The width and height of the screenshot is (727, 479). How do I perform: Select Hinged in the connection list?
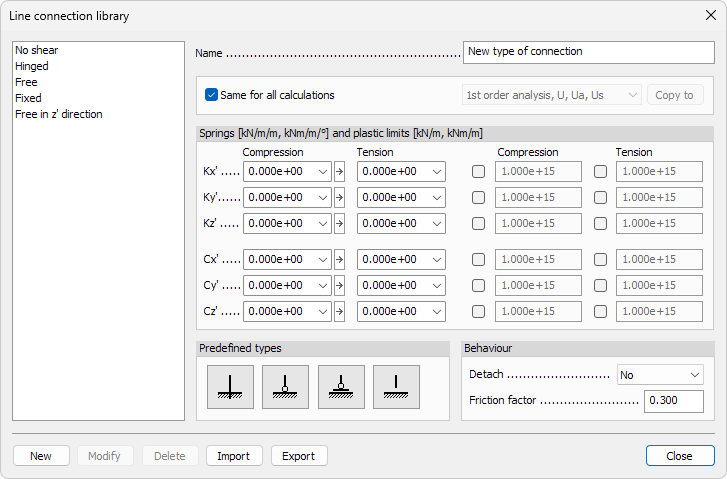(x=32, y=66)
